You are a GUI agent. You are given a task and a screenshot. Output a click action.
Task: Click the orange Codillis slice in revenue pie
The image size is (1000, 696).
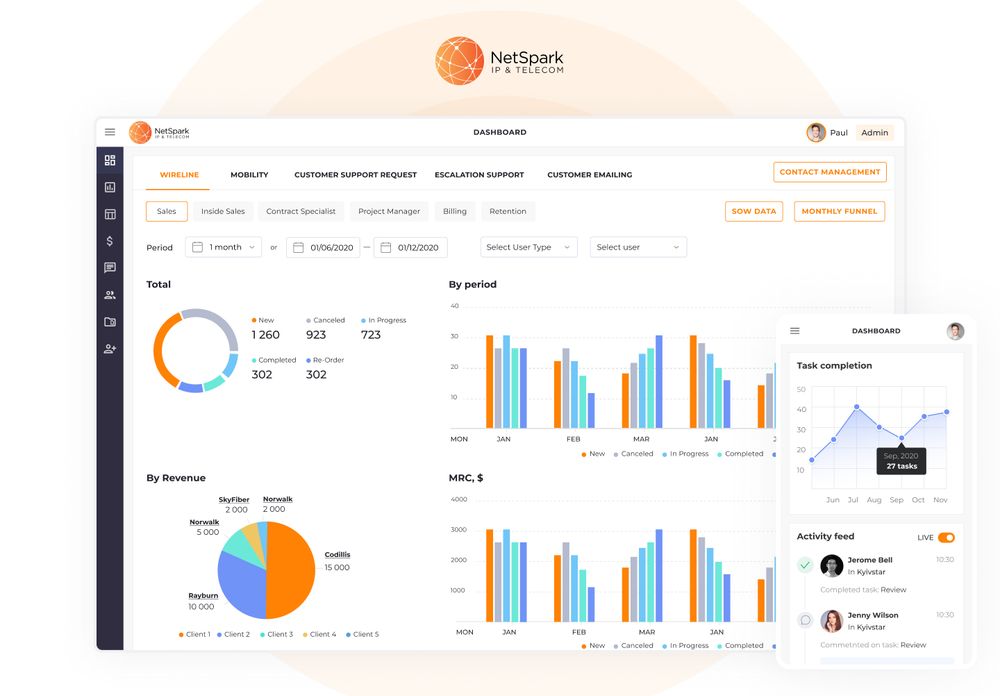pyautogui.click(x=290, y=570)
